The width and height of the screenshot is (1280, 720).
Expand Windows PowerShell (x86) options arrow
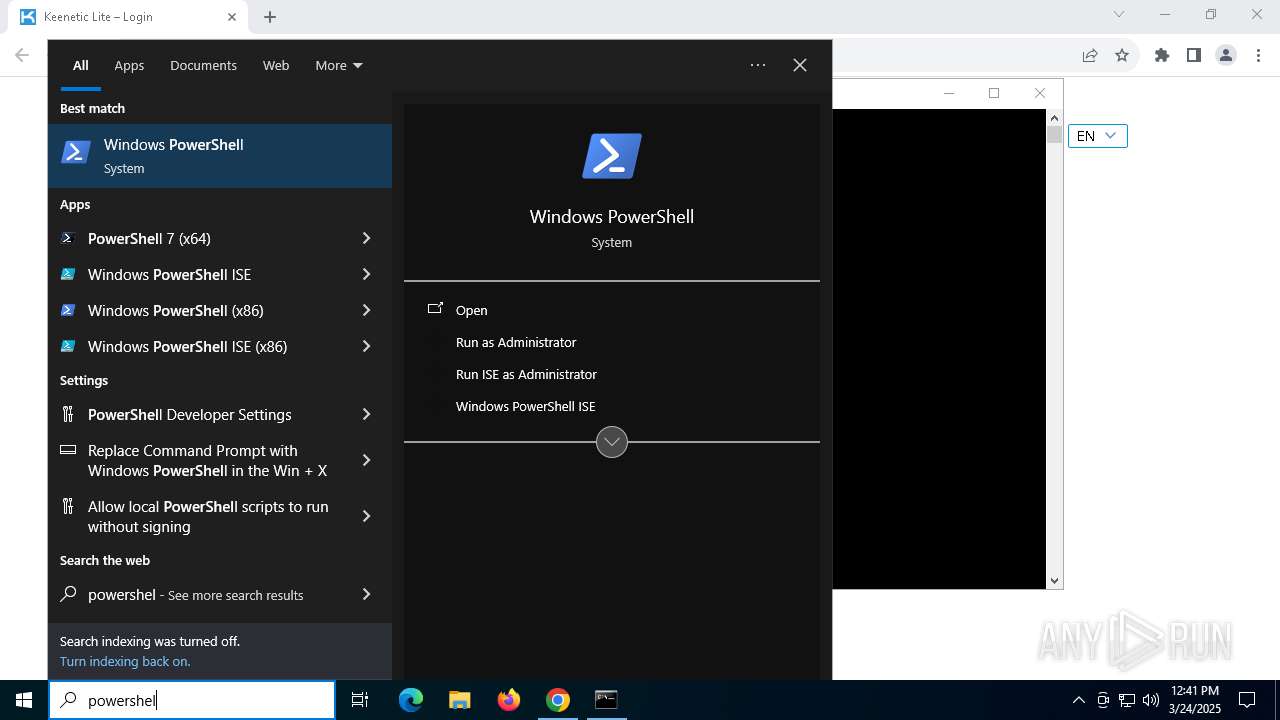(366, 310)
